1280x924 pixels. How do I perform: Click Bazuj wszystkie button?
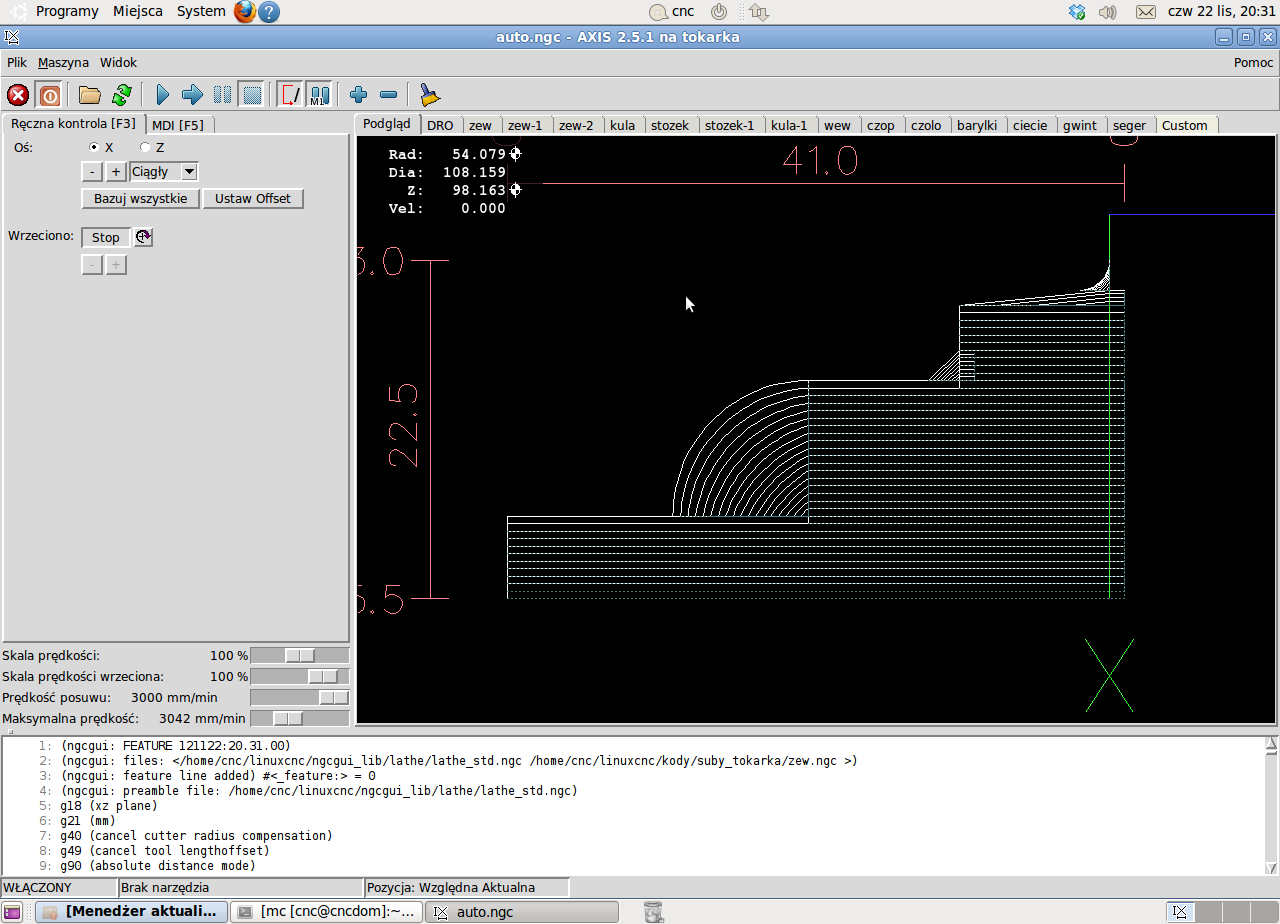point(140,198)
